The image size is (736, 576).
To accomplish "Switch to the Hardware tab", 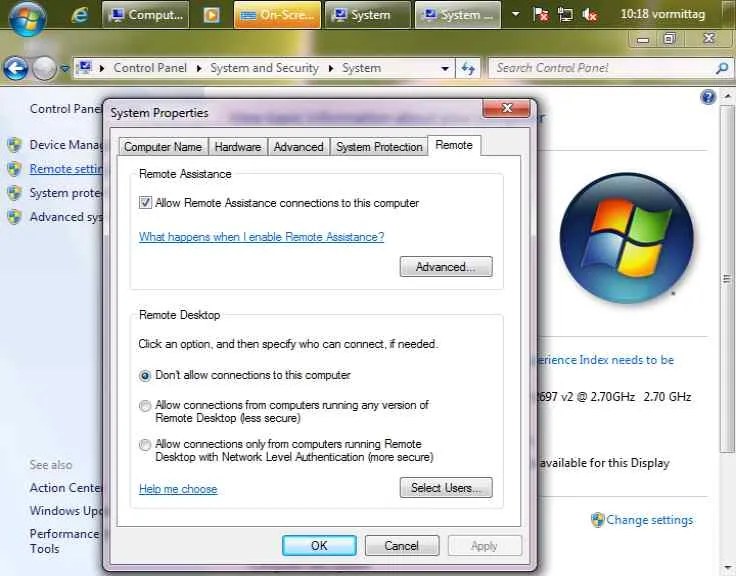I will pos(238,147).
